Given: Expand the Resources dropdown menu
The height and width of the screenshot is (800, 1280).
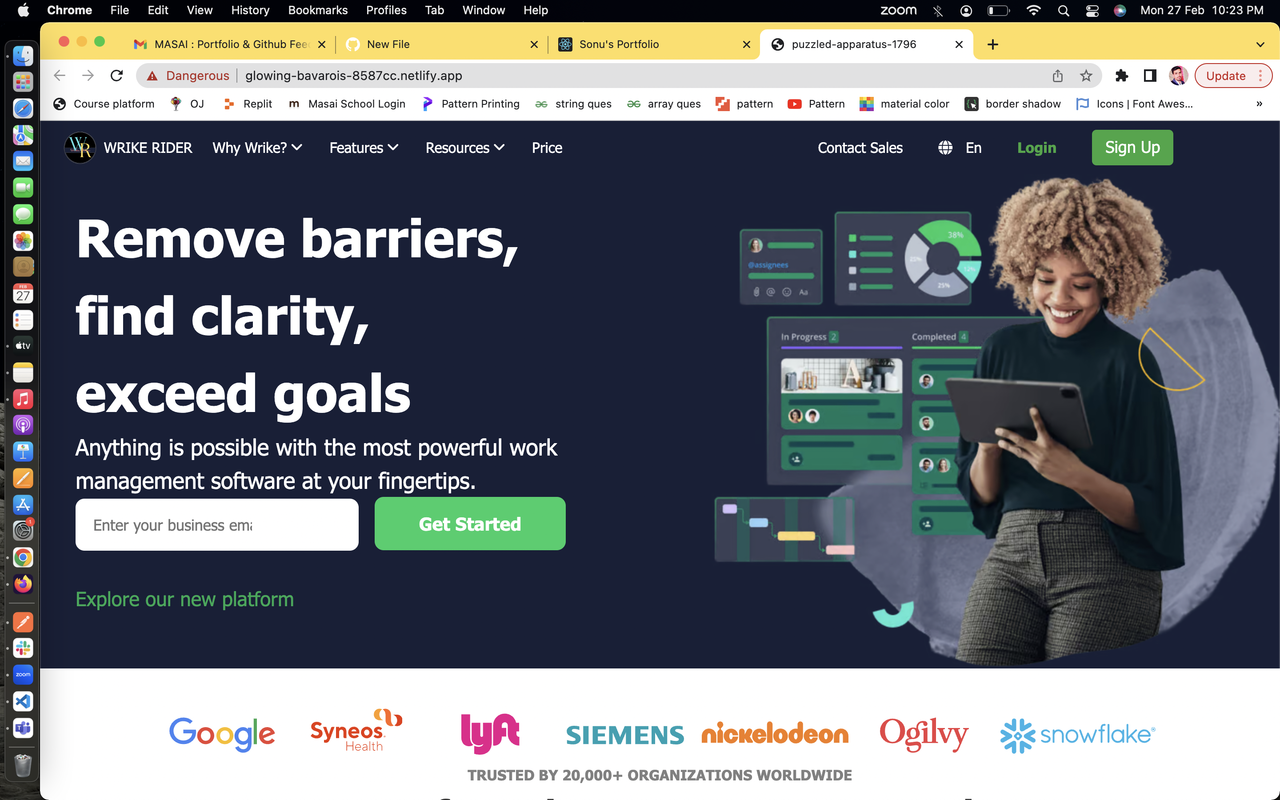Looking at the screenshot, I should pyautogui.click(x=465, y=148).
